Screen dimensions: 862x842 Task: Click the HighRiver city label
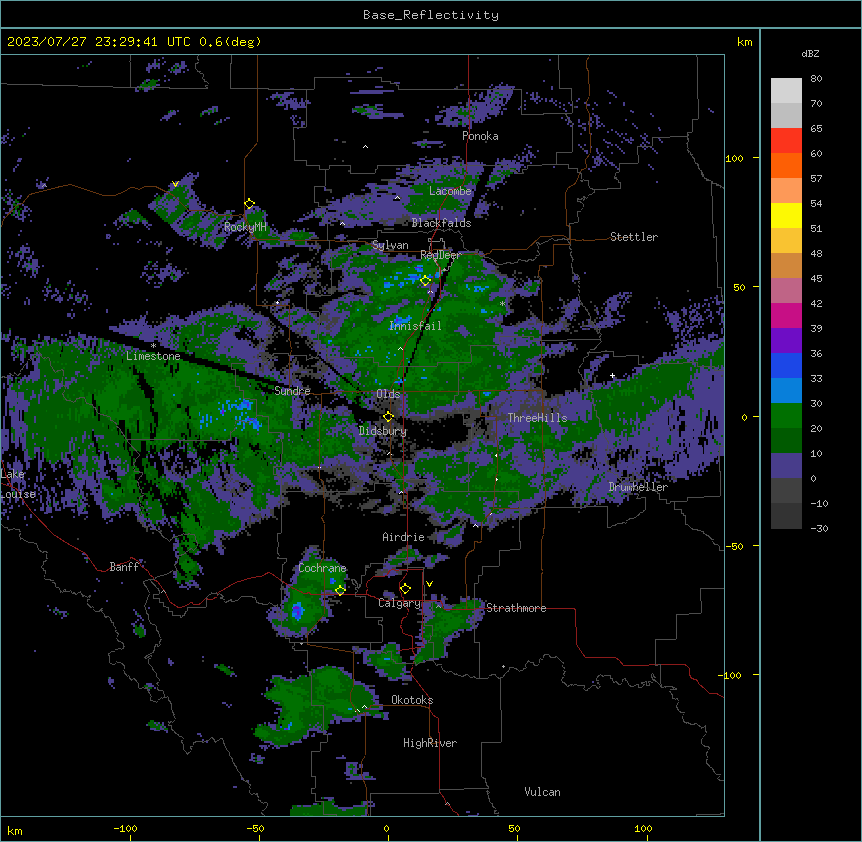pyautogui.click(x=430, y=743)
